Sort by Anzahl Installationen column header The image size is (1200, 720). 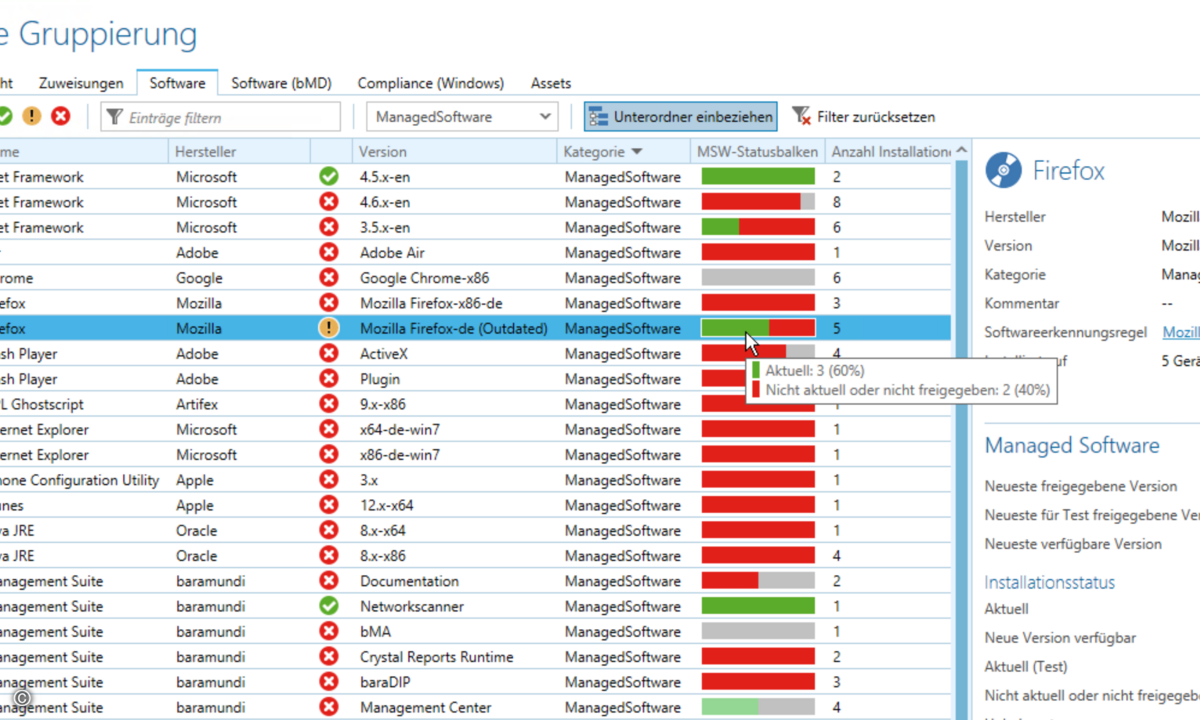point(890,152)
